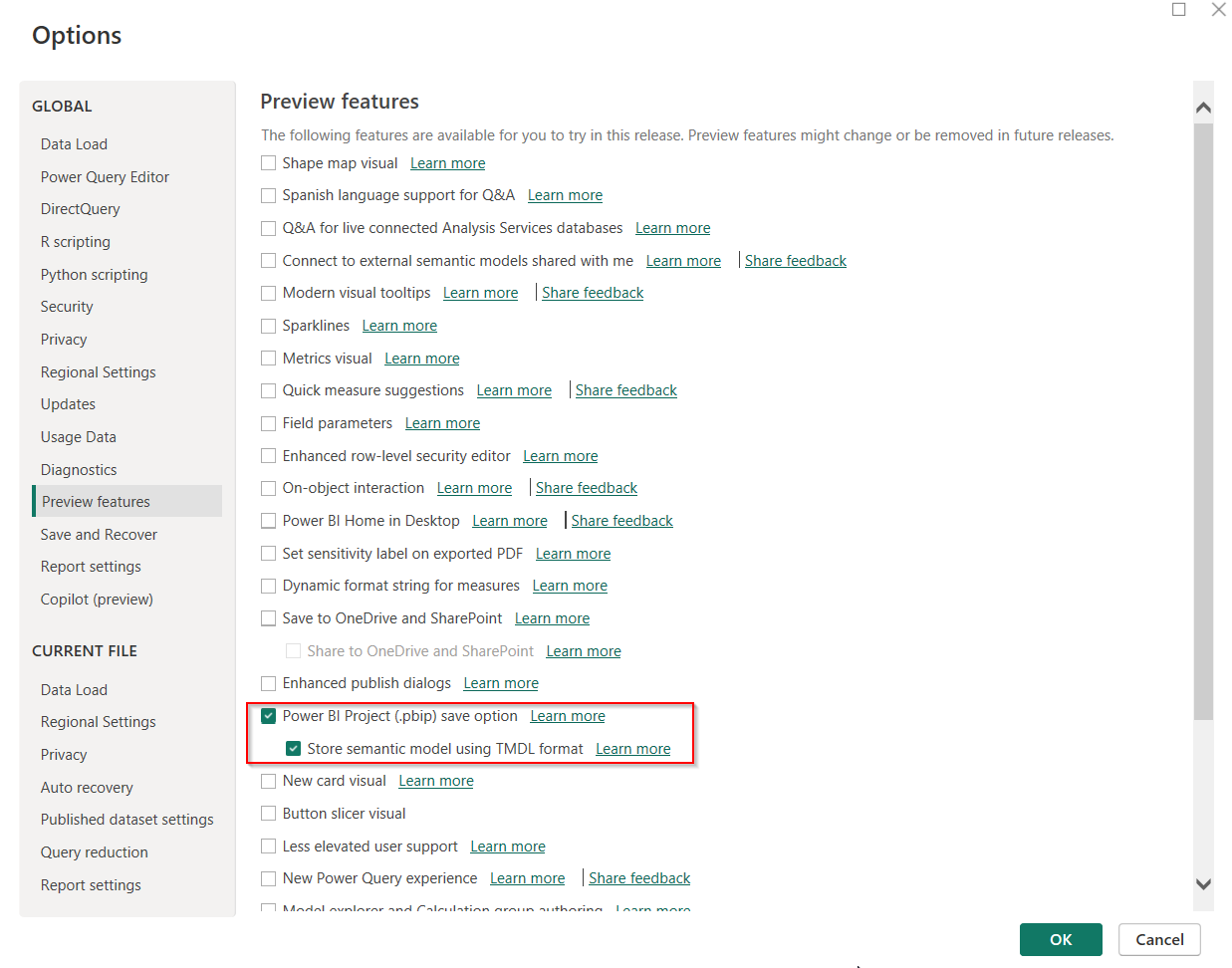The height and width of the screenshot is (968, 1232).
Task: Check the New card visual option
Action: [268, 781]
